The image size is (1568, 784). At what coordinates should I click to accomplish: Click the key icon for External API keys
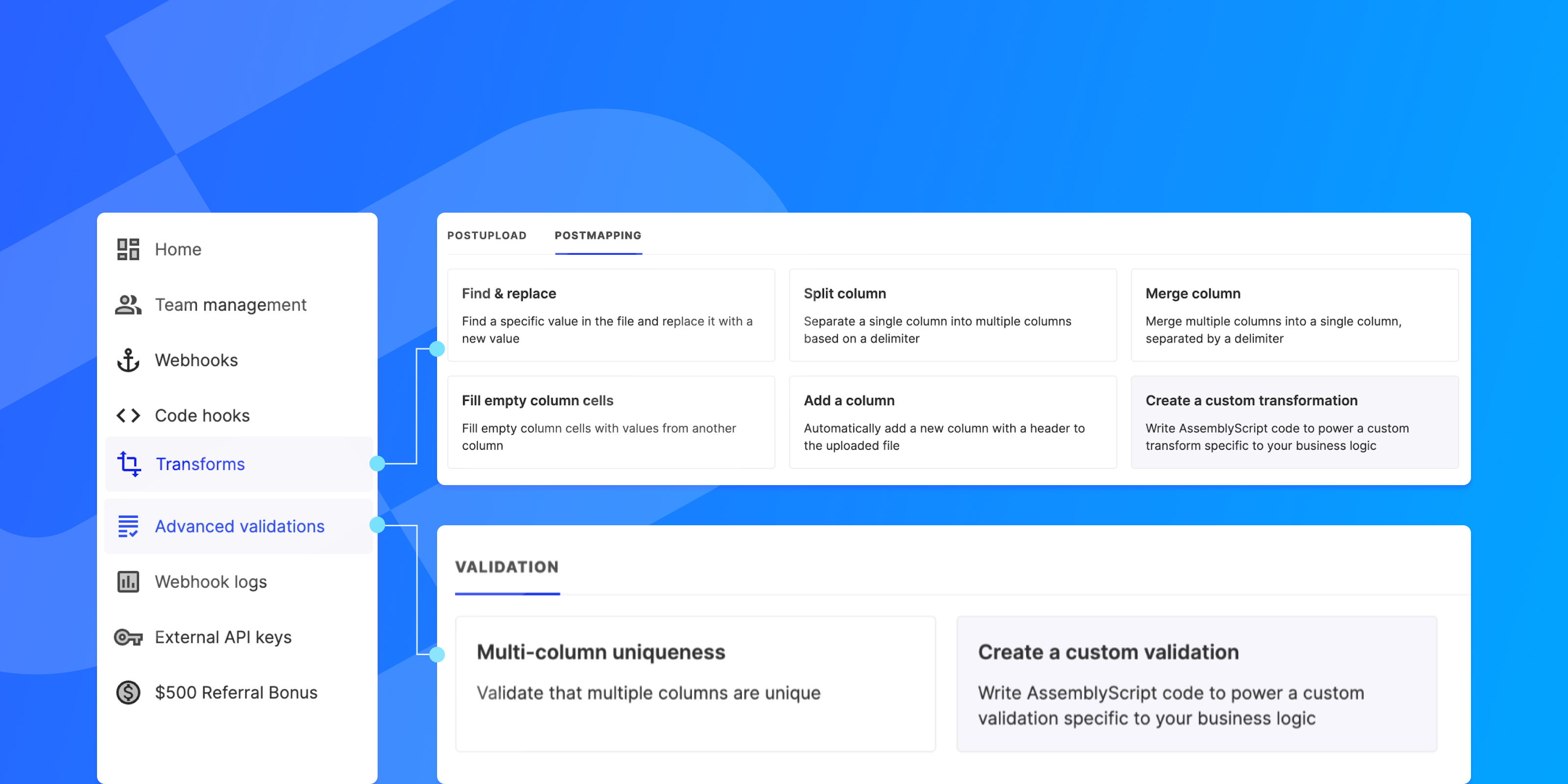point(128,637)
